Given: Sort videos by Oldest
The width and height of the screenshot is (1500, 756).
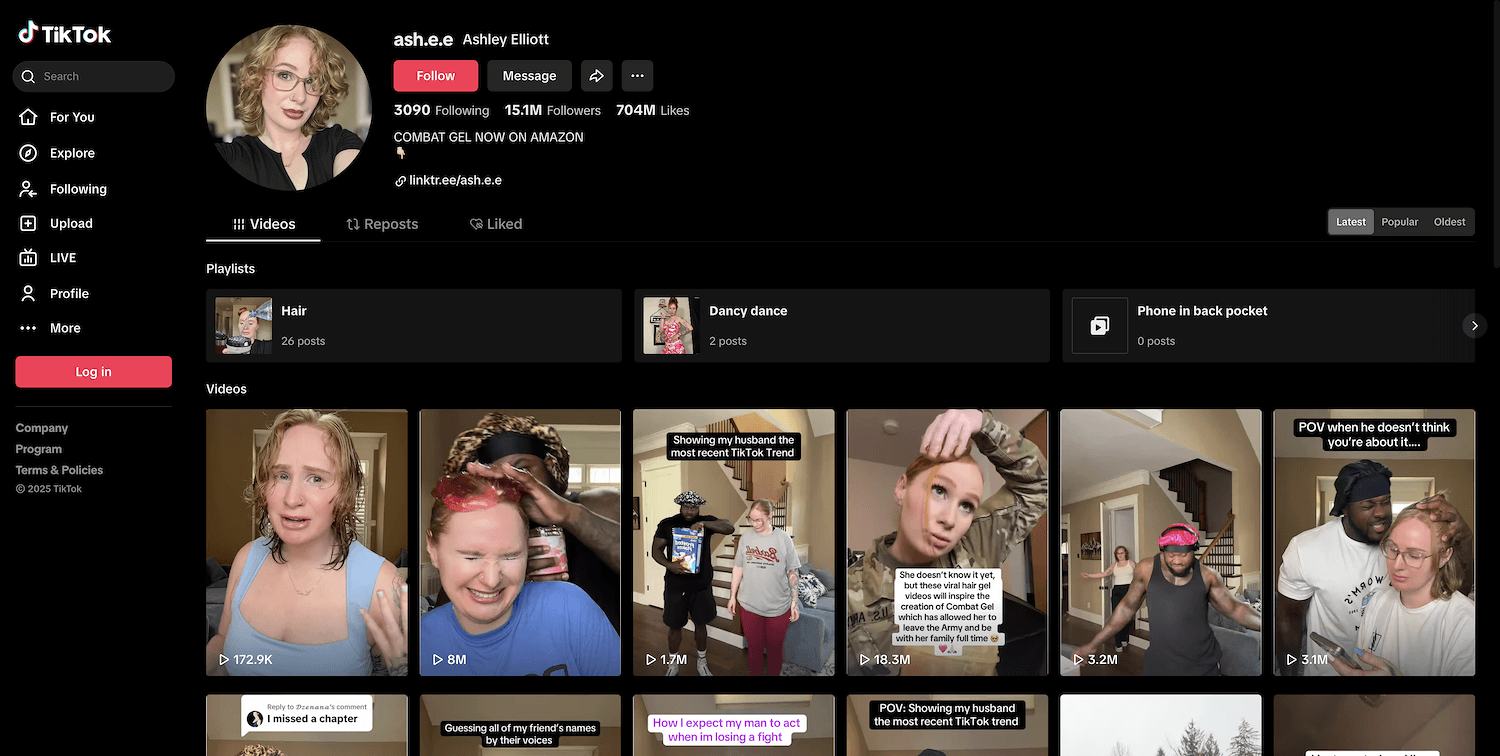Looking at the screenshot, I should [1449, 222].
